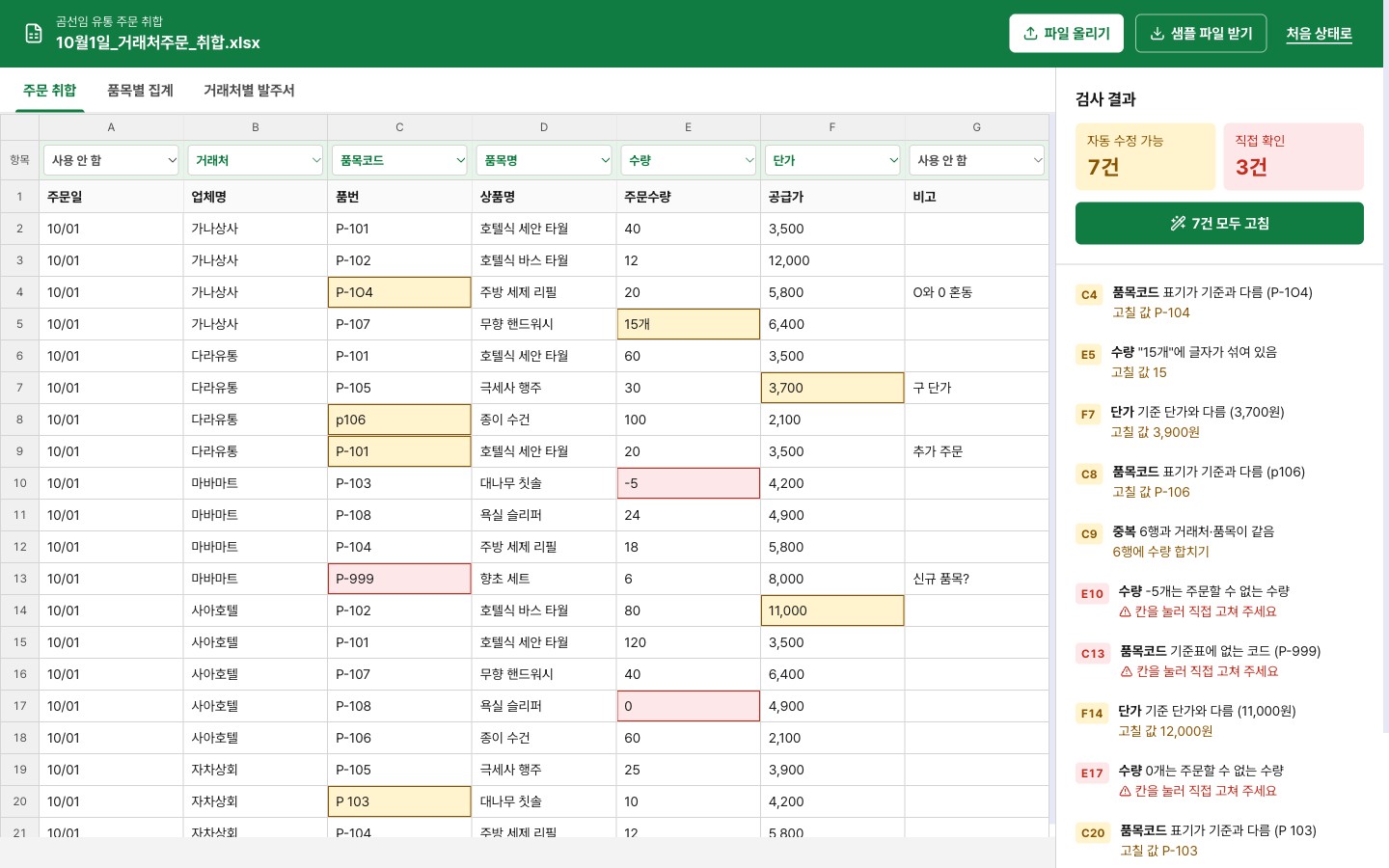Click 고칠 값 15 suggestion

[1138, 372]
